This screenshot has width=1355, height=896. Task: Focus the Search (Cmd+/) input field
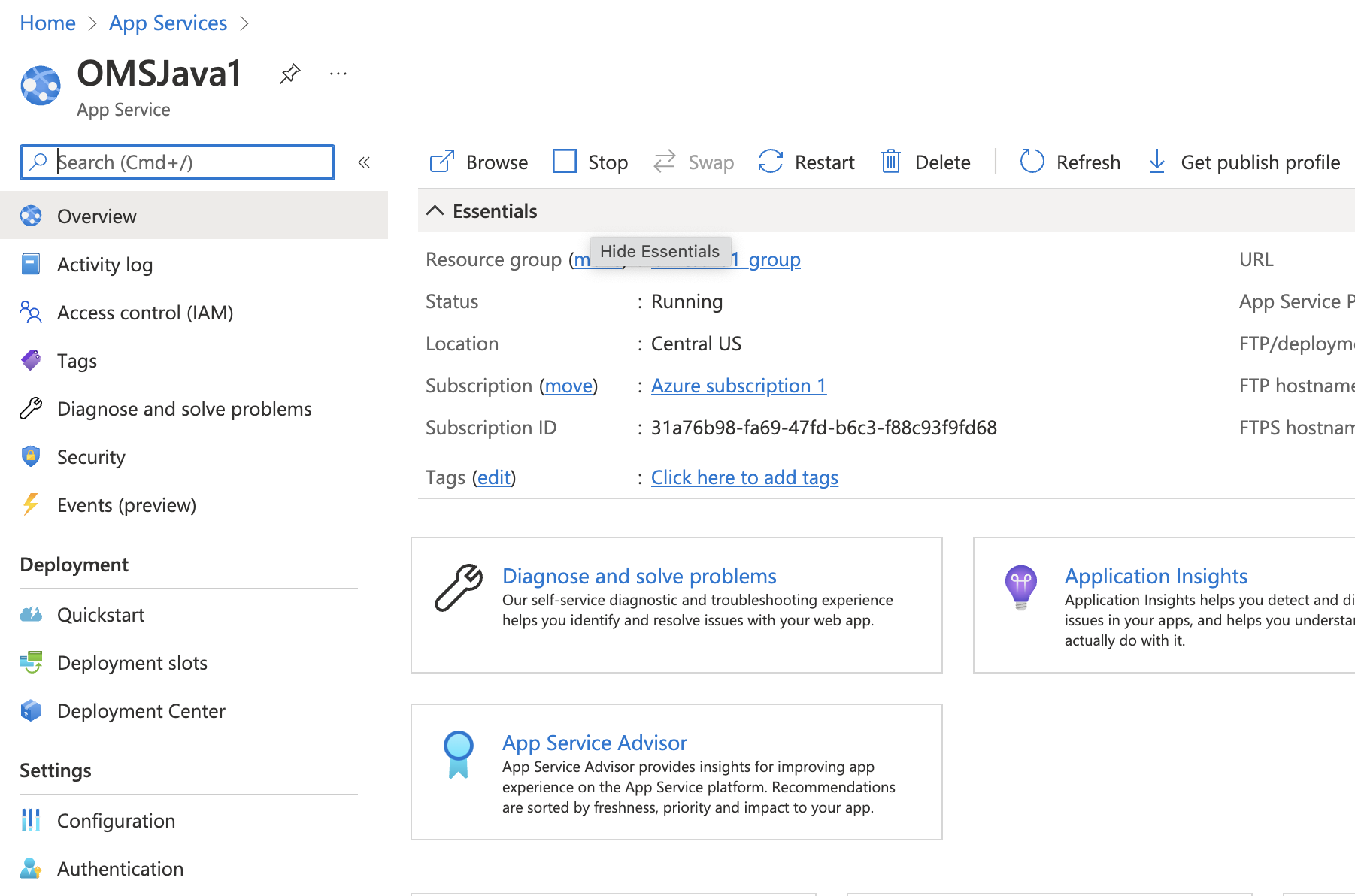[177, 162]
